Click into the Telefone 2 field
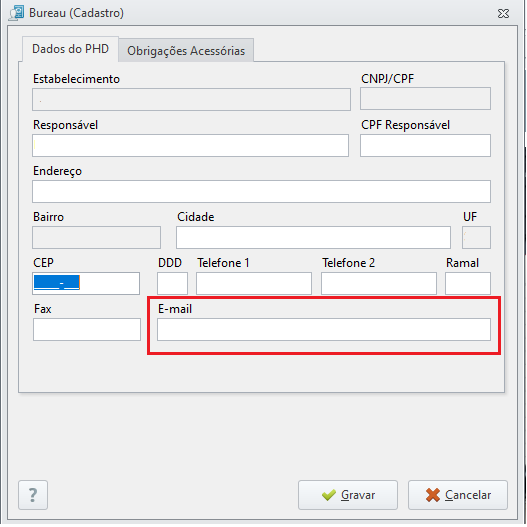The width and height of the screenshot is (527, 527). pos(379,283)
